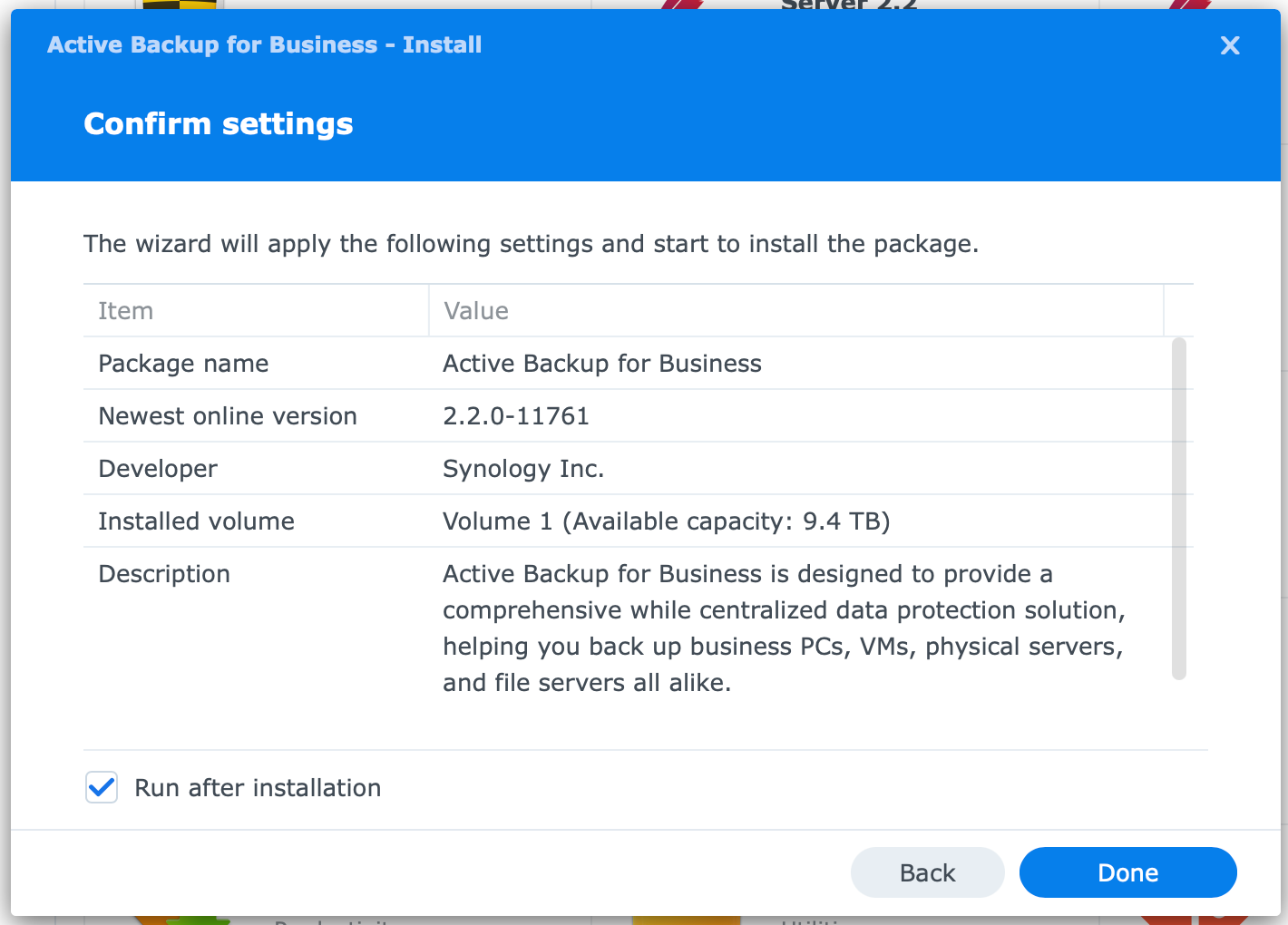Select the Newest online version row label
This screenshot has height=925, width=1288.
pos(228,416)
